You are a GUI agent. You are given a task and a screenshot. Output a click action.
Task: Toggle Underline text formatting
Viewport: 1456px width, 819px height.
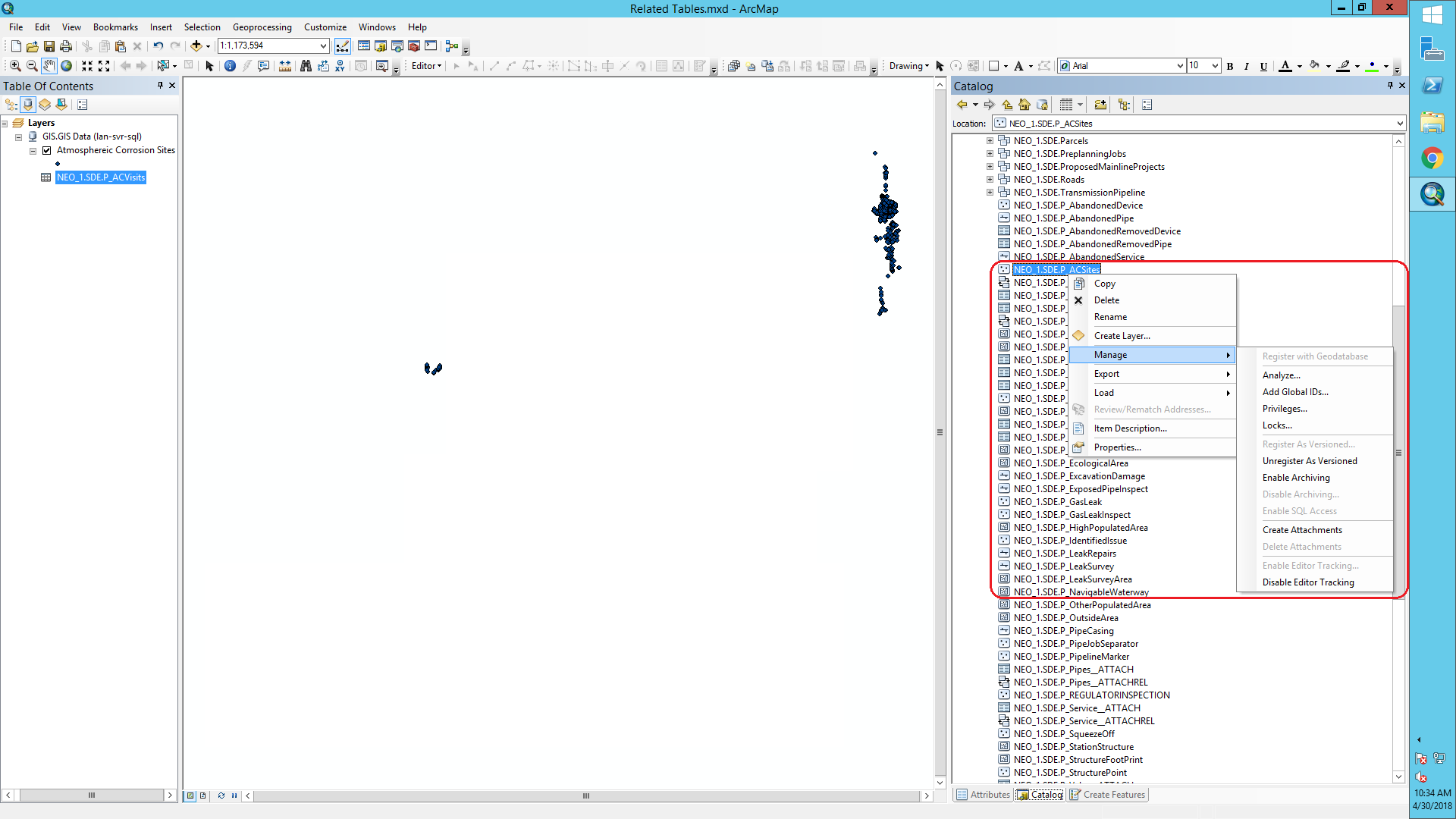pos(1263,66)
